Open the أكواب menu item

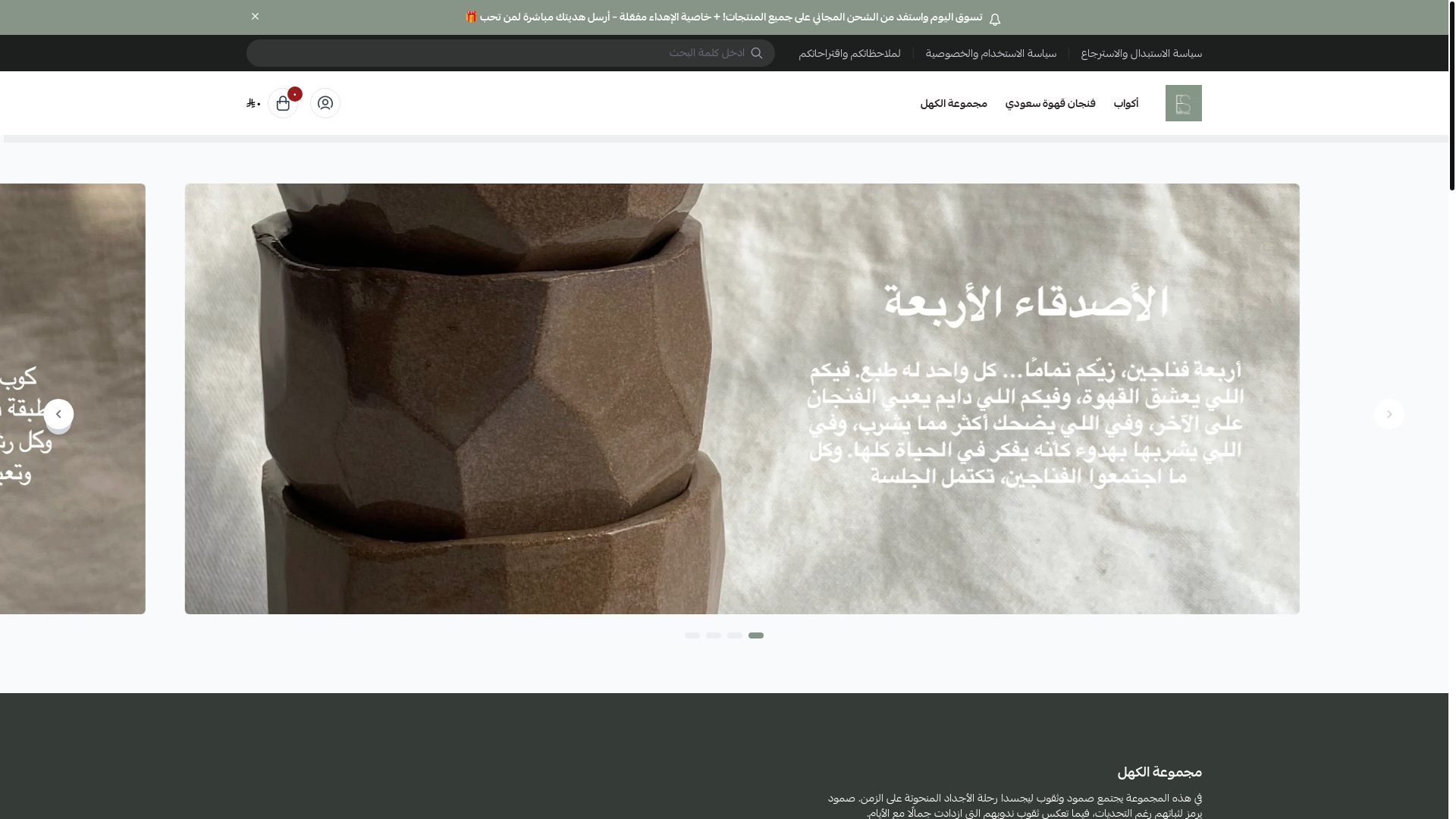1125,104
